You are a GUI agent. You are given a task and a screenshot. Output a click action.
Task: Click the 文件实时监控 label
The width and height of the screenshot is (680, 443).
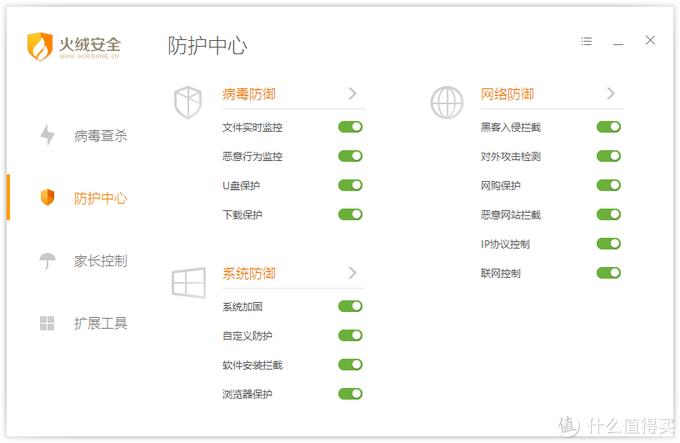(252, 127)
